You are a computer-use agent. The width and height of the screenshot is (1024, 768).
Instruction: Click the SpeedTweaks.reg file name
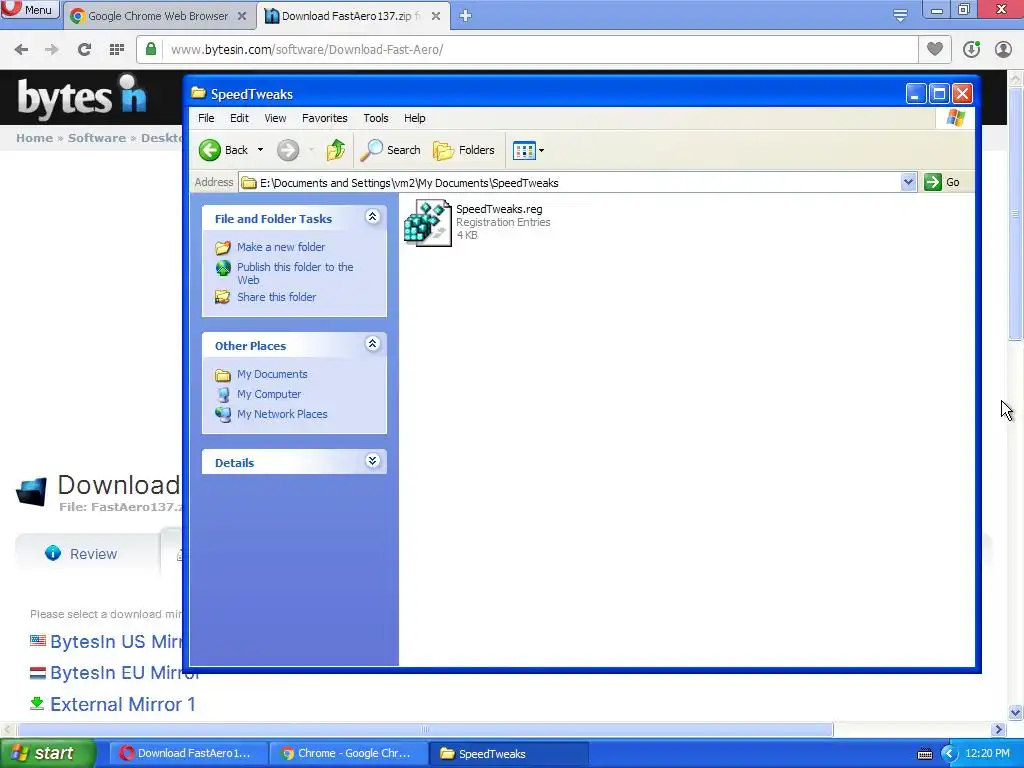[499, 209]
